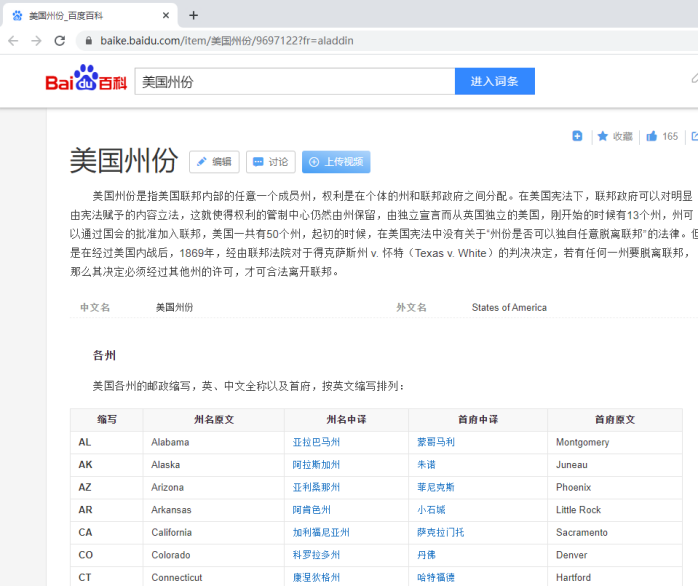698x586 pixels.
Task: Reload the page with refresh icon
Action: point(60,41)
